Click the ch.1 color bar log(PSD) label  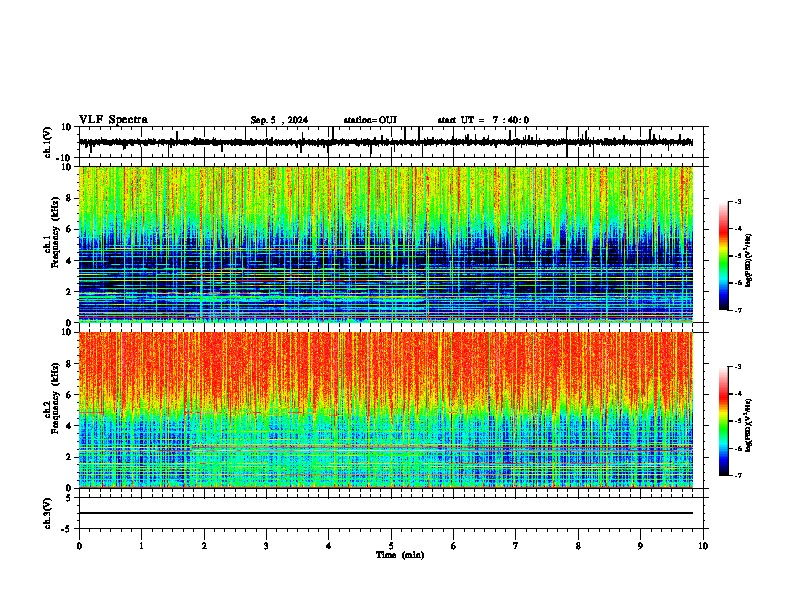click(748, 260)
